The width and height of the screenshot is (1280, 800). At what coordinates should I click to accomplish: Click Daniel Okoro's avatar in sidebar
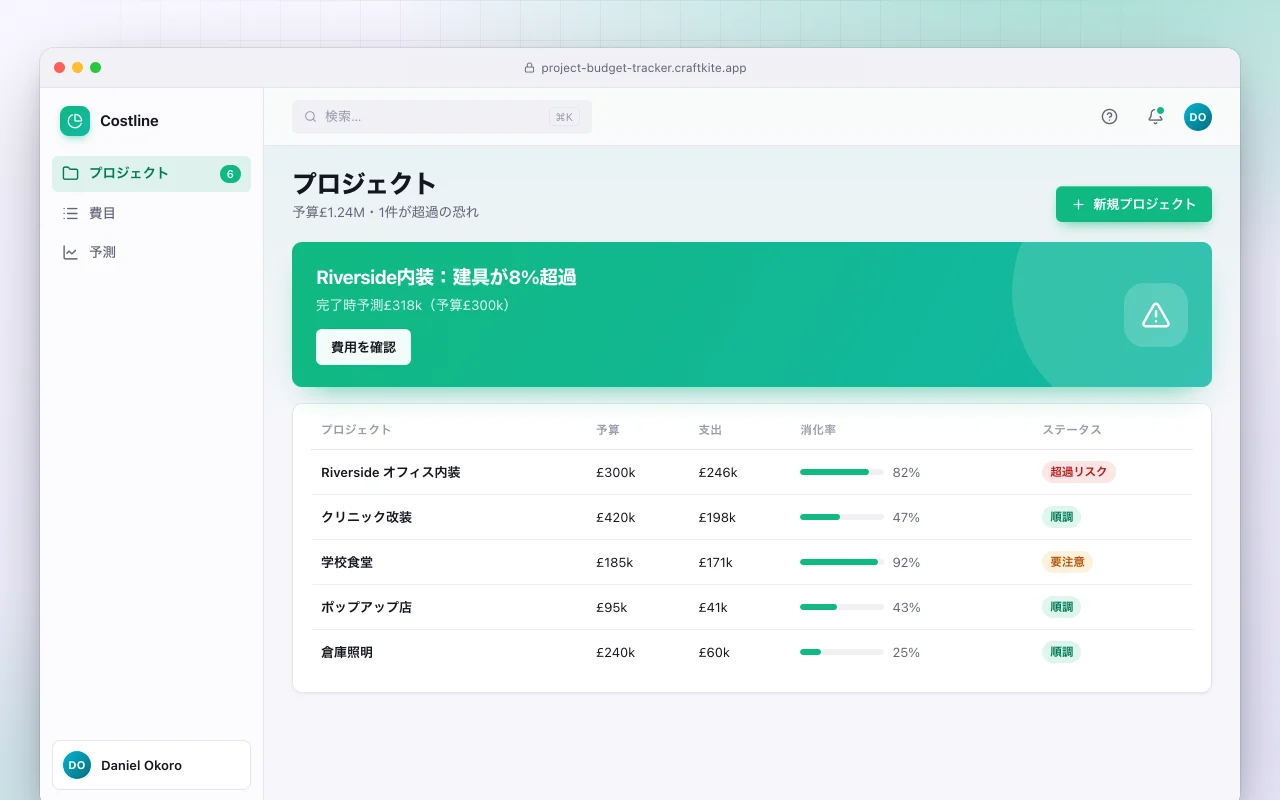(77, 765)
